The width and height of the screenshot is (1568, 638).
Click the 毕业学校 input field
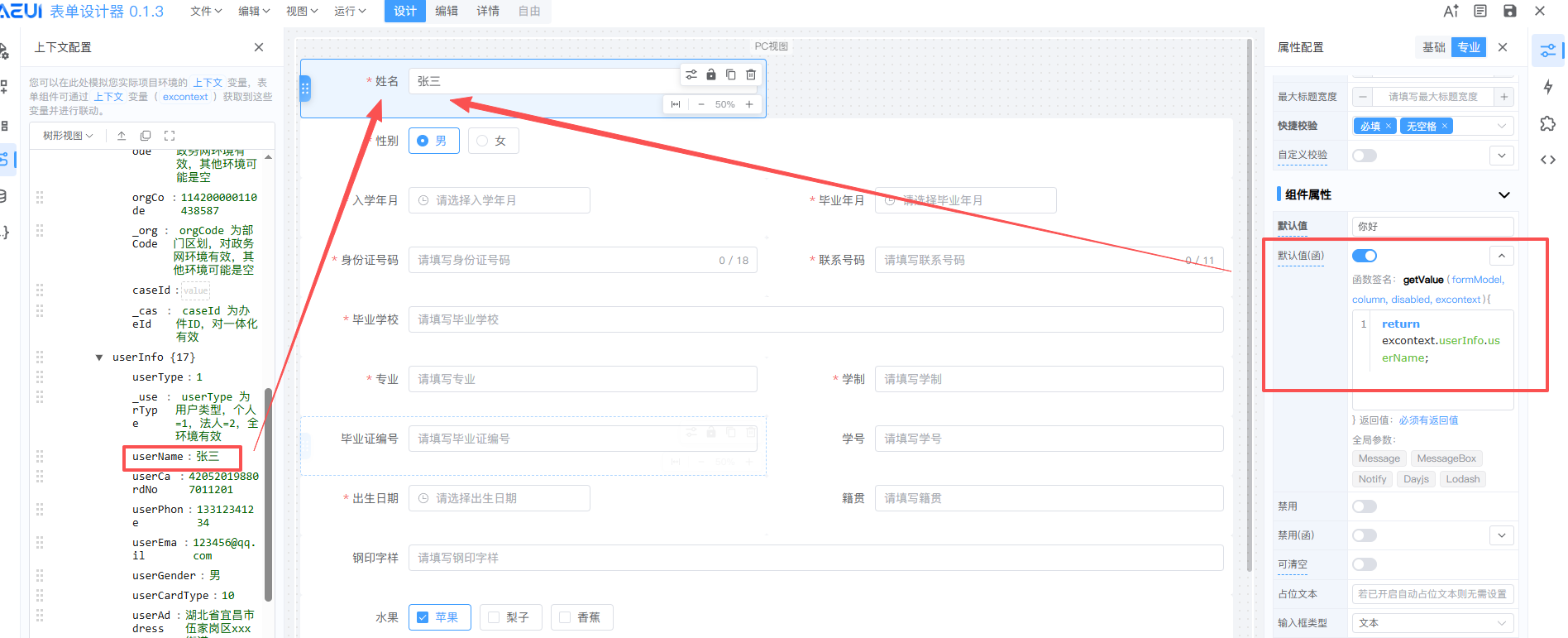(815, 319)
